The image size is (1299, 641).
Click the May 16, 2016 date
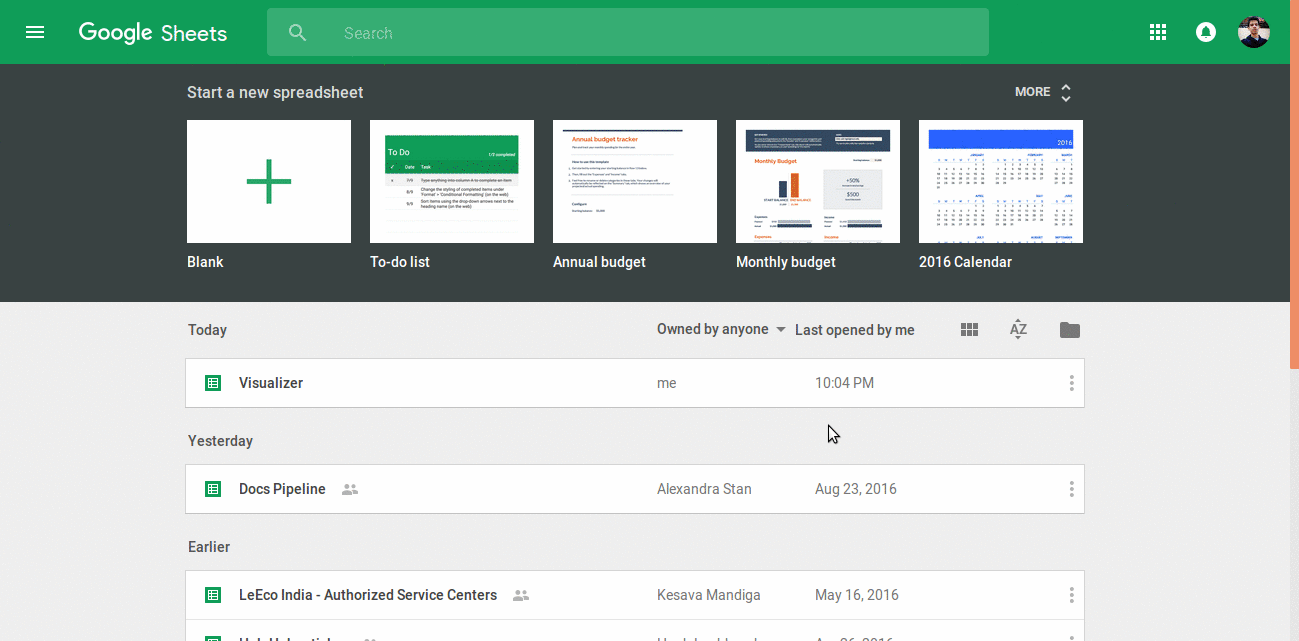pos(857,596)
